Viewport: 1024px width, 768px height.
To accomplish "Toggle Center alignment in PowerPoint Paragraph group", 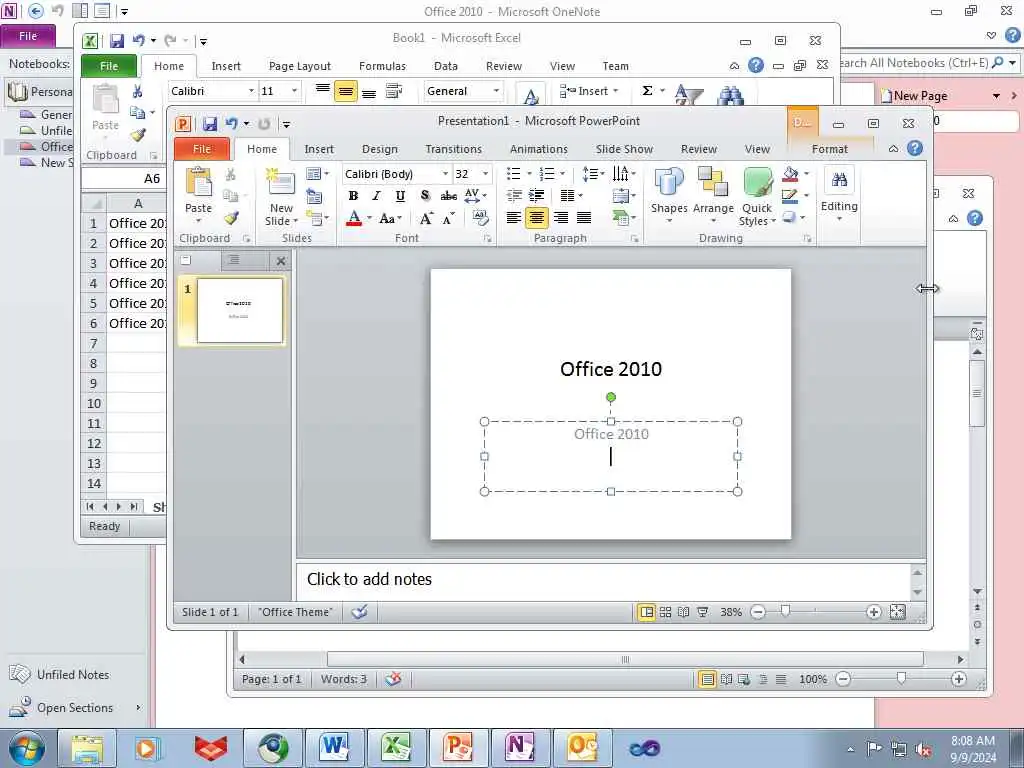I will (537, 217).
